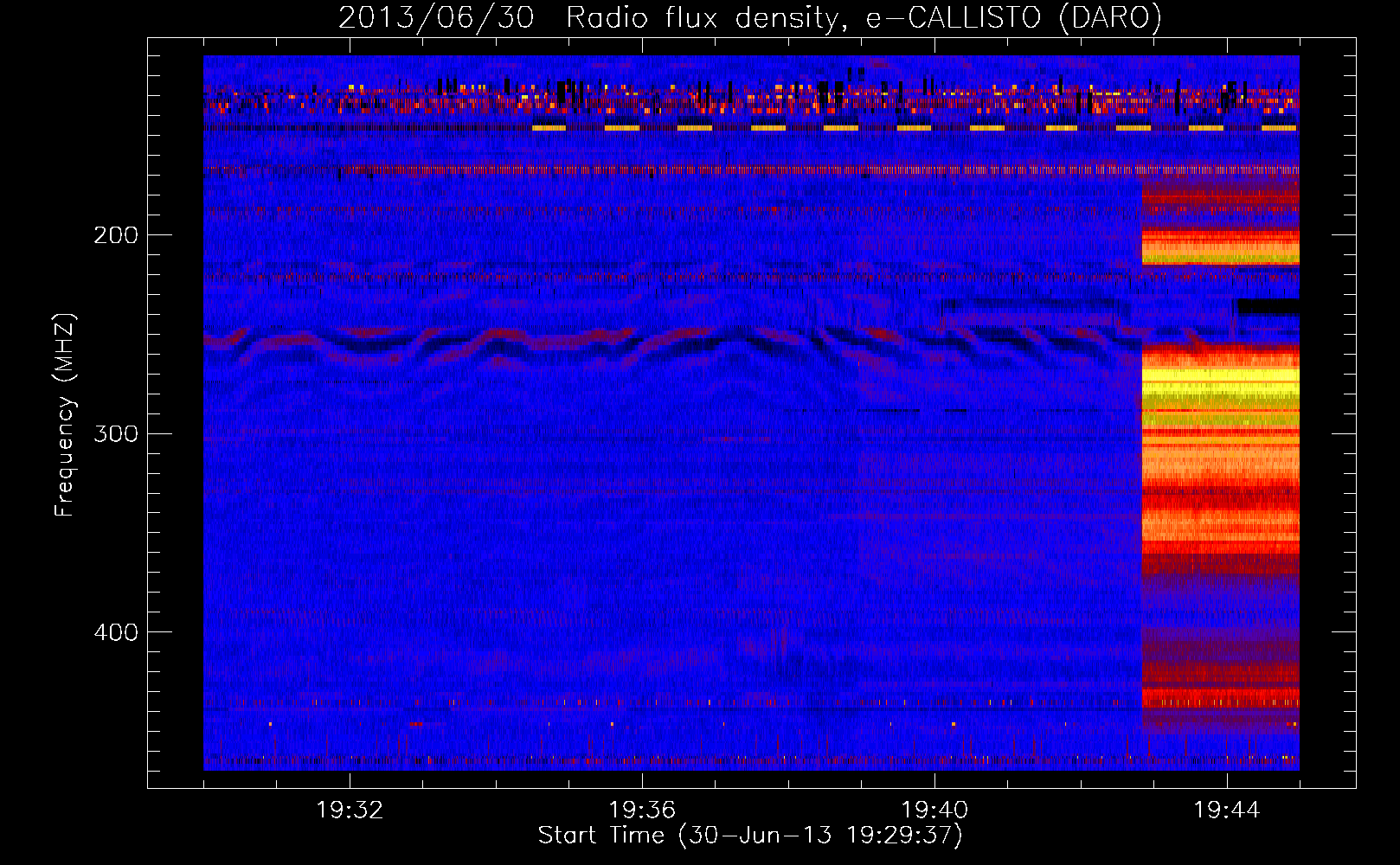Click the "200" frequency tick label
Image resolution: width=1400 pixels, height=865 pixels.
[116, 234]
